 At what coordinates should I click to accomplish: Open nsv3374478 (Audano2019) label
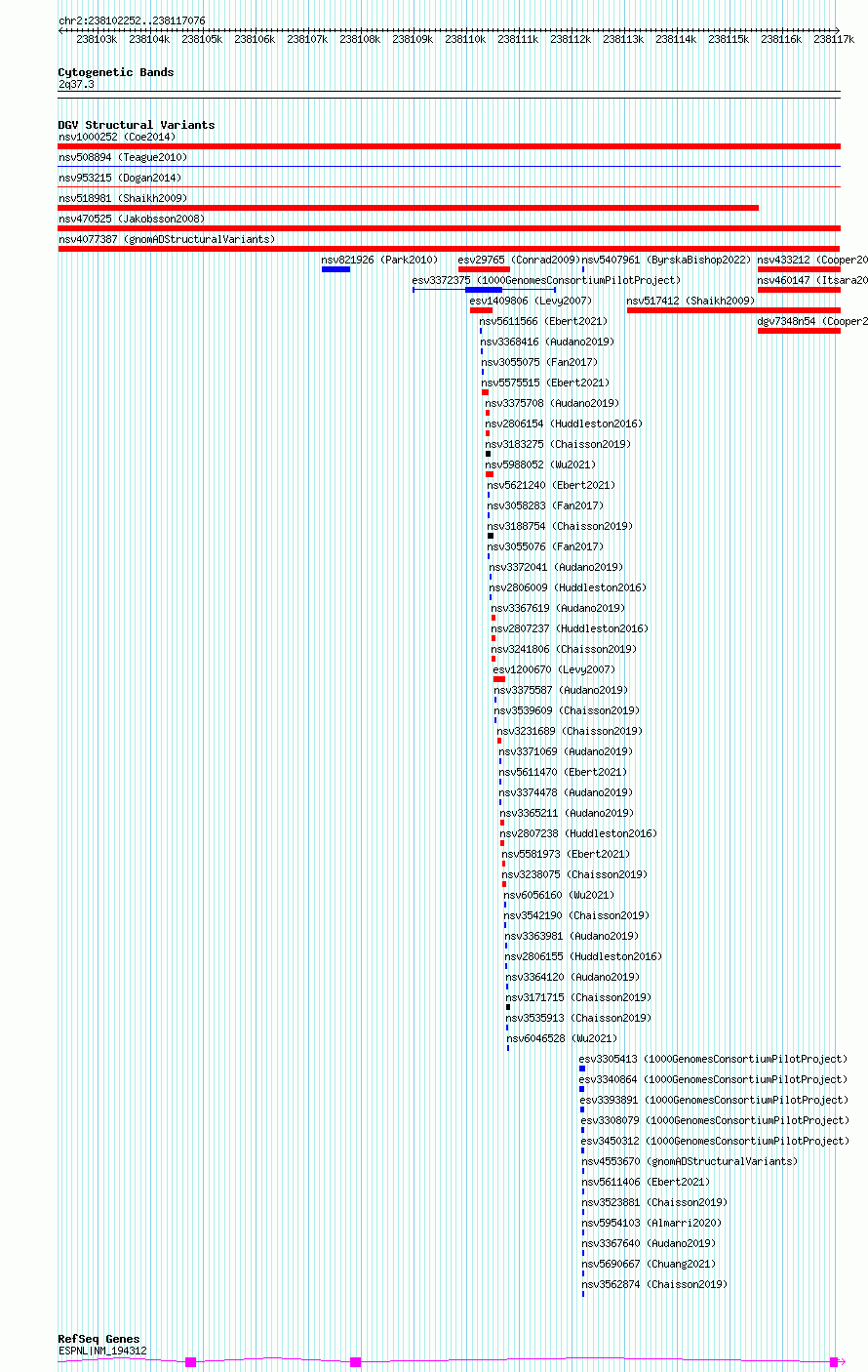click(566, 792)
